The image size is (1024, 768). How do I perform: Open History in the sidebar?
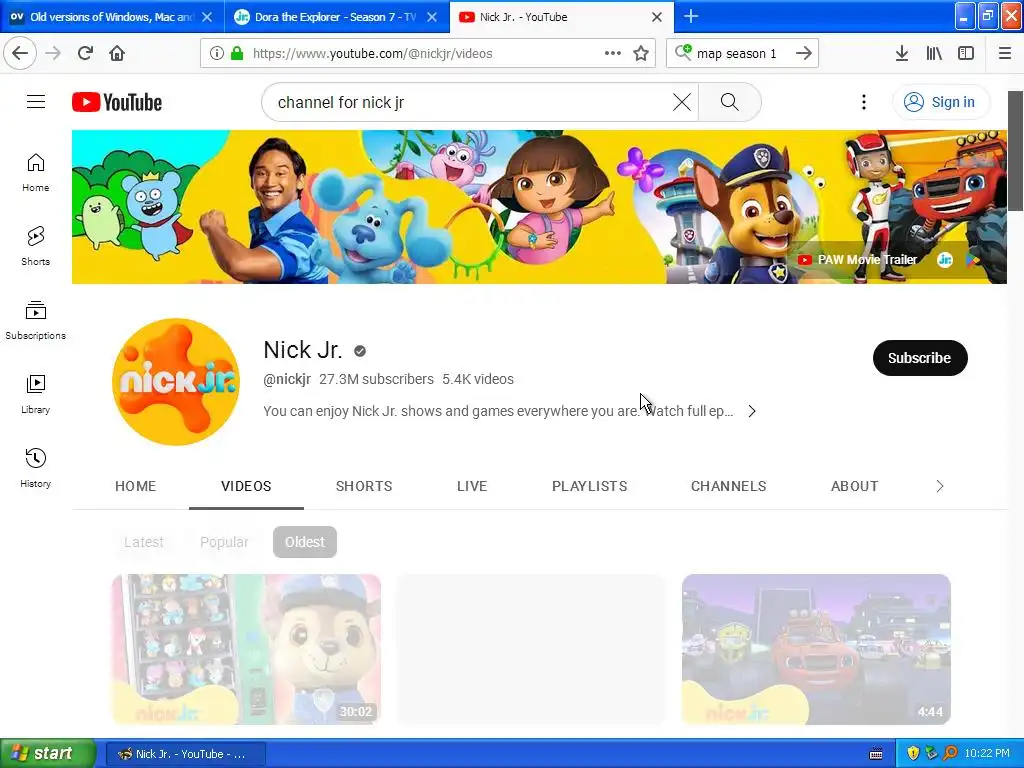coord(36,468)
